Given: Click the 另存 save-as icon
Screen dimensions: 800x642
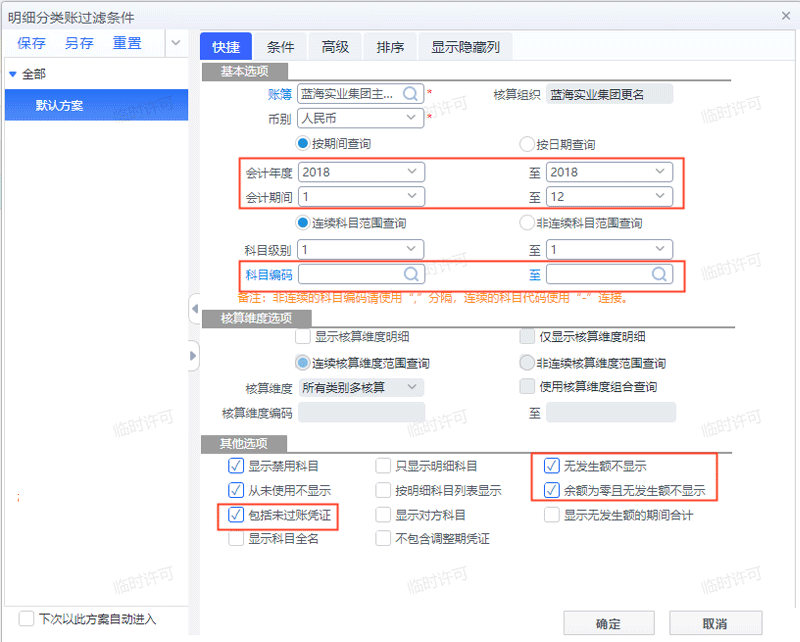Looking at the screenshot, I should [x=79, y=44].
